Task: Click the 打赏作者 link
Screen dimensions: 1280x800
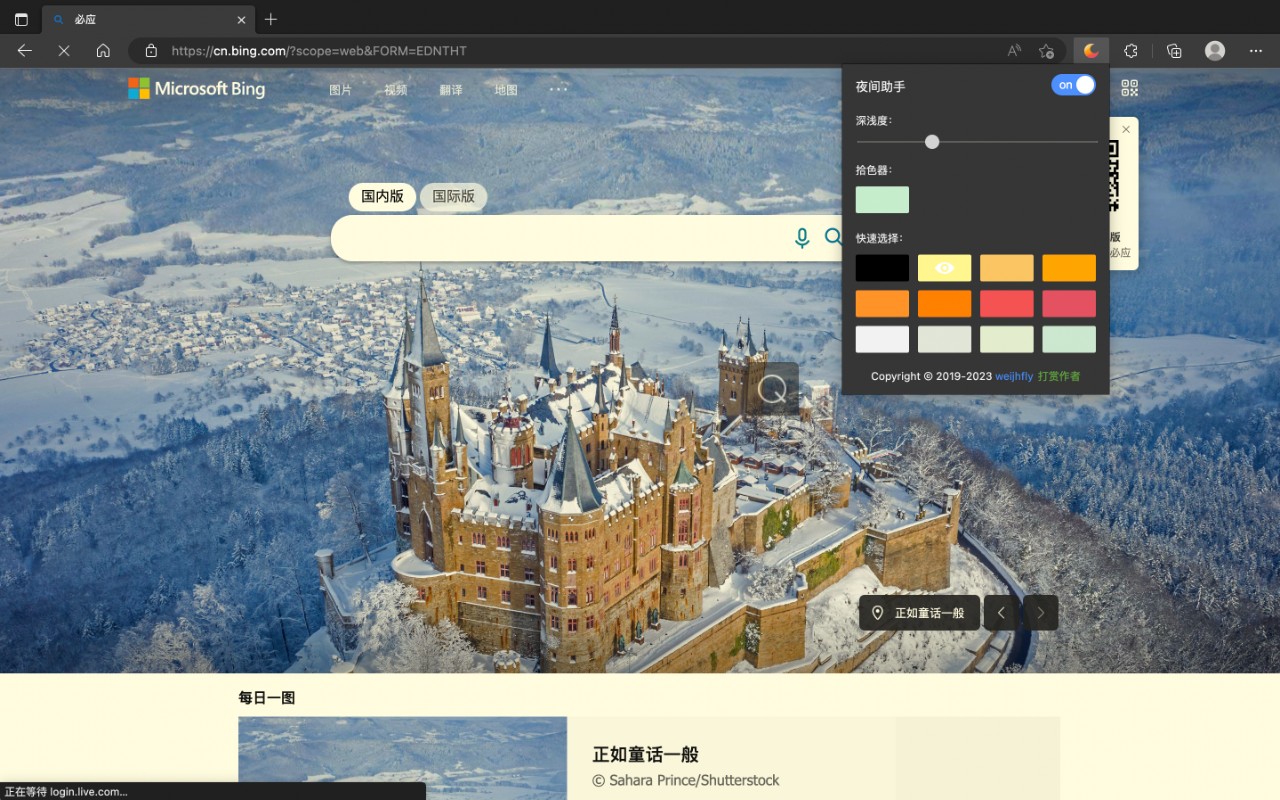Action: point(1059,377)
